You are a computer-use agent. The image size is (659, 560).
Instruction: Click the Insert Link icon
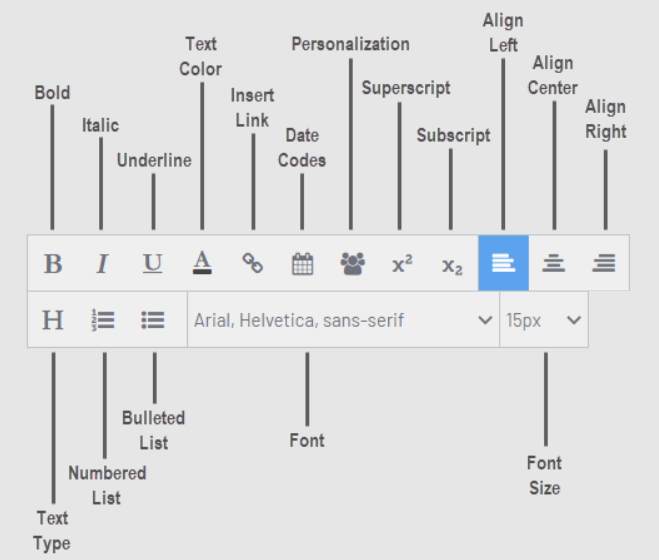click(252, 264)
